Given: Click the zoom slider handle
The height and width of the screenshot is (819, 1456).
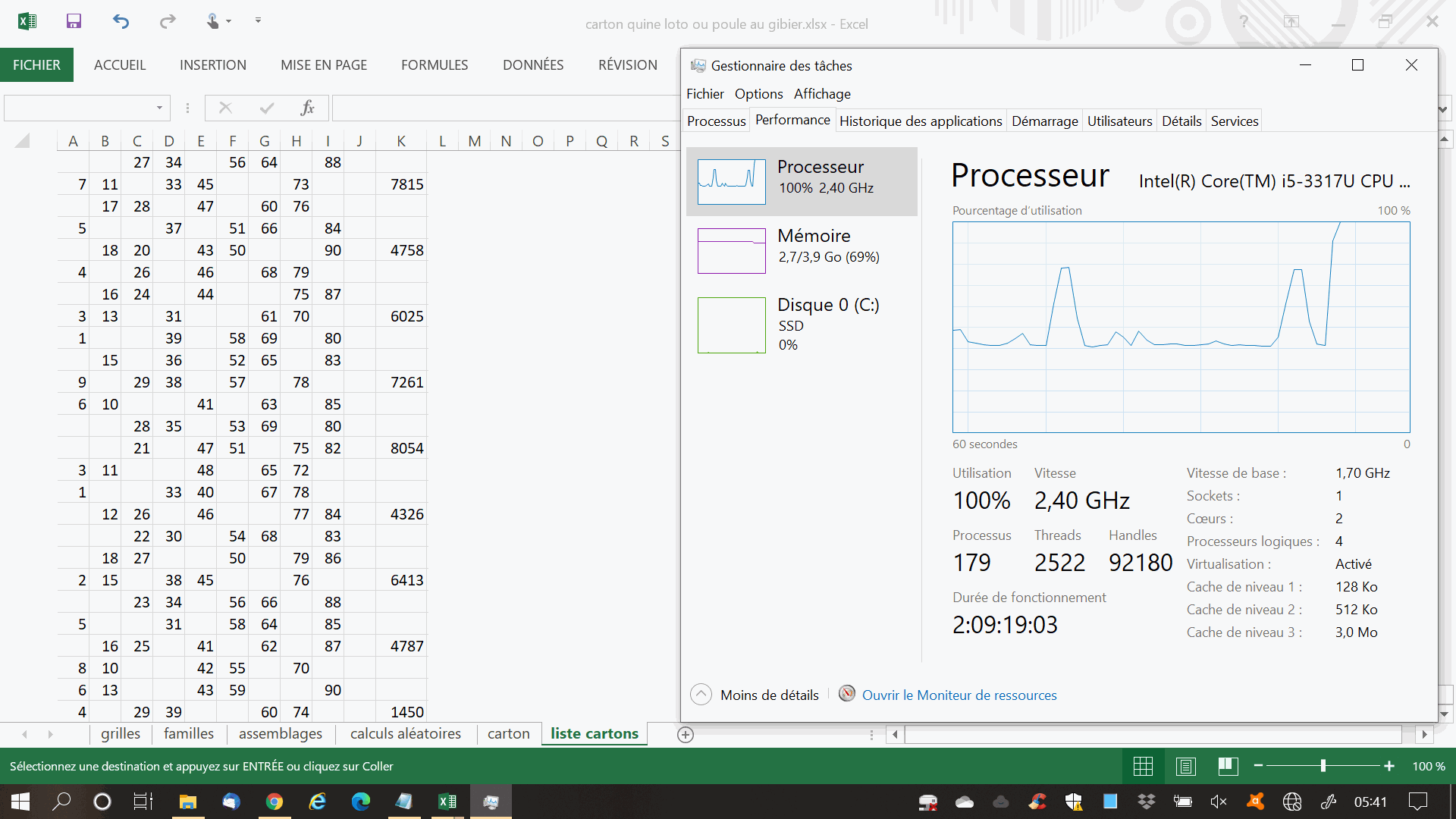Looking at the screenshot, I should [1323, 766].
